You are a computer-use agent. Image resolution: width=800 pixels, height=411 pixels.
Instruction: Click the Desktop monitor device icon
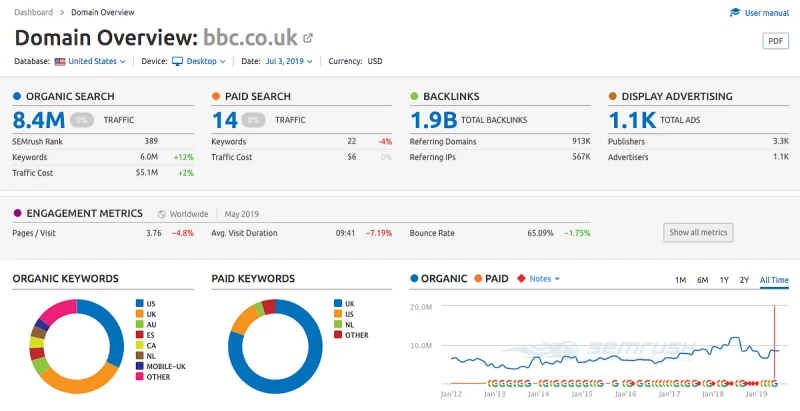click(x=178, y=61)
